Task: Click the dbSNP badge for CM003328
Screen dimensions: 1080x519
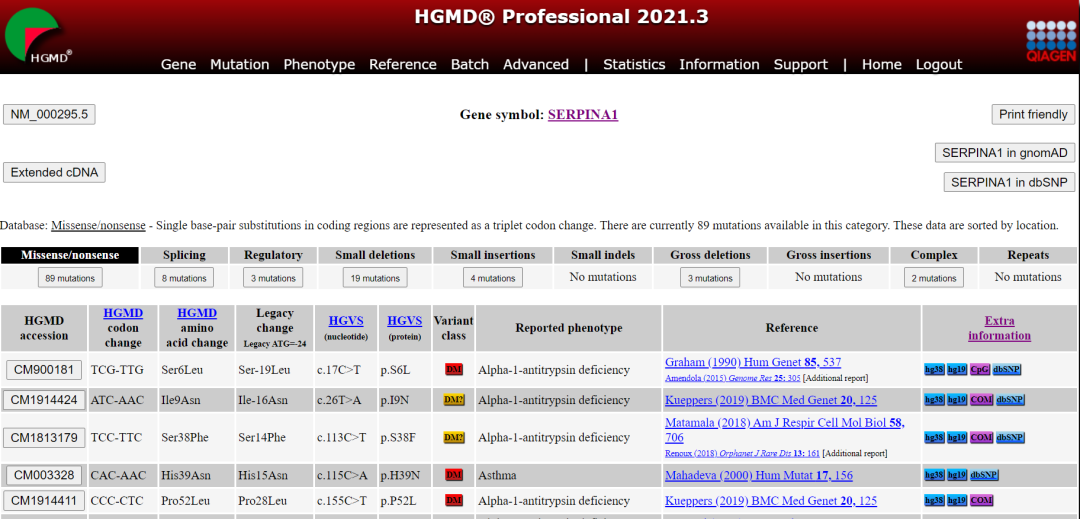Action: [984, 474]
